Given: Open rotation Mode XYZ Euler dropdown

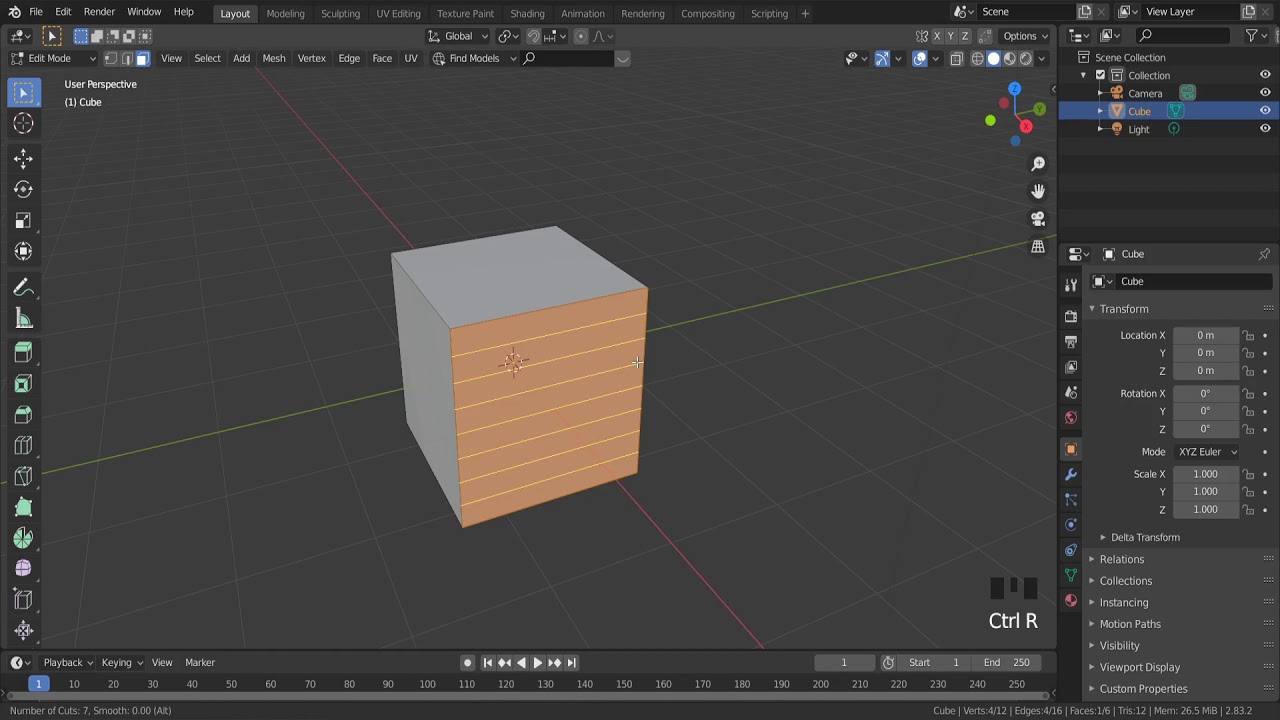Looking at the screenshot, I should 1207,452.
